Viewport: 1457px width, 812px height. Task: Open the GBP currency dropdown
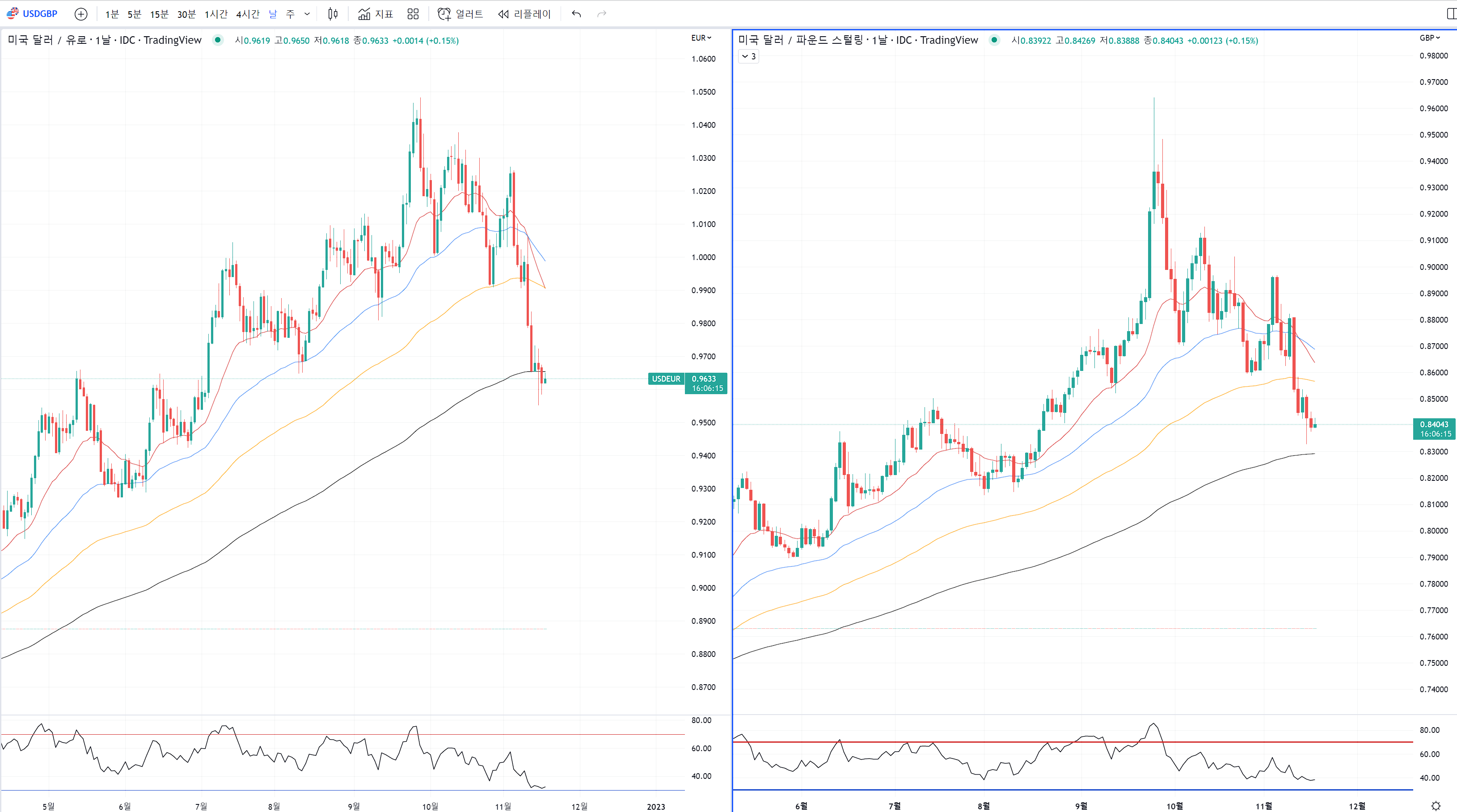tap(1429, 38)
